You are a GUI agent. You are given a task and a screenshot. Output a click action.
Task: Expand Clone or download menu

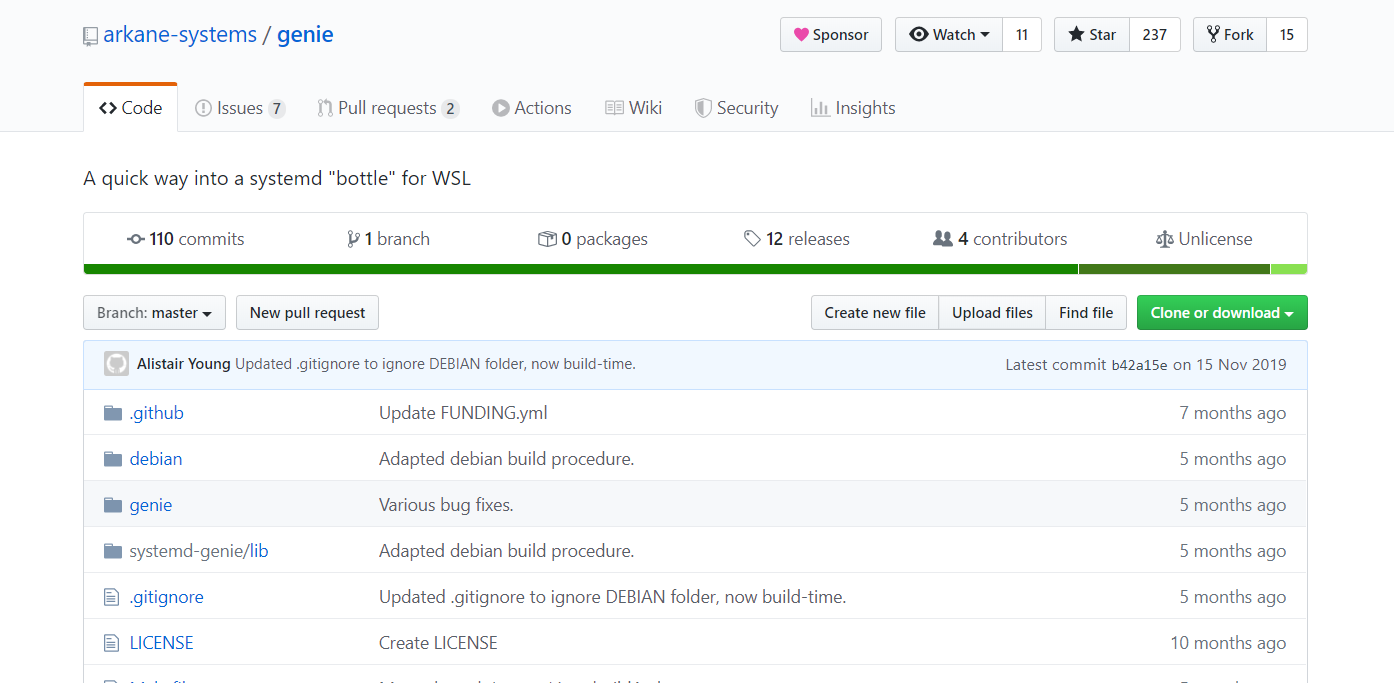pyautogui.click(x=1222, y=313)
